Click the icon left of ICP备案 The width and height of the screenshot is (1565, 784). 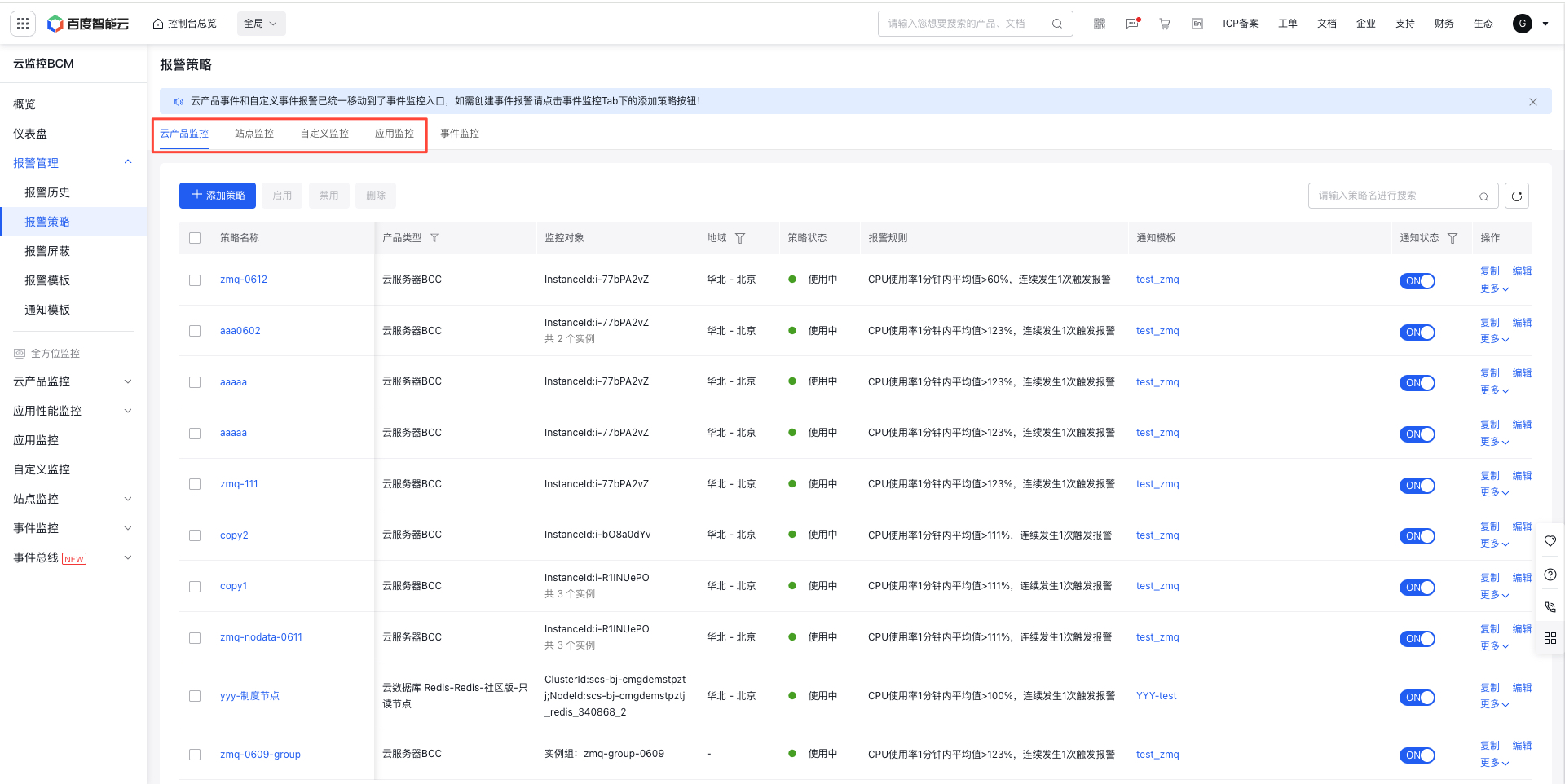coord(1197,24)
